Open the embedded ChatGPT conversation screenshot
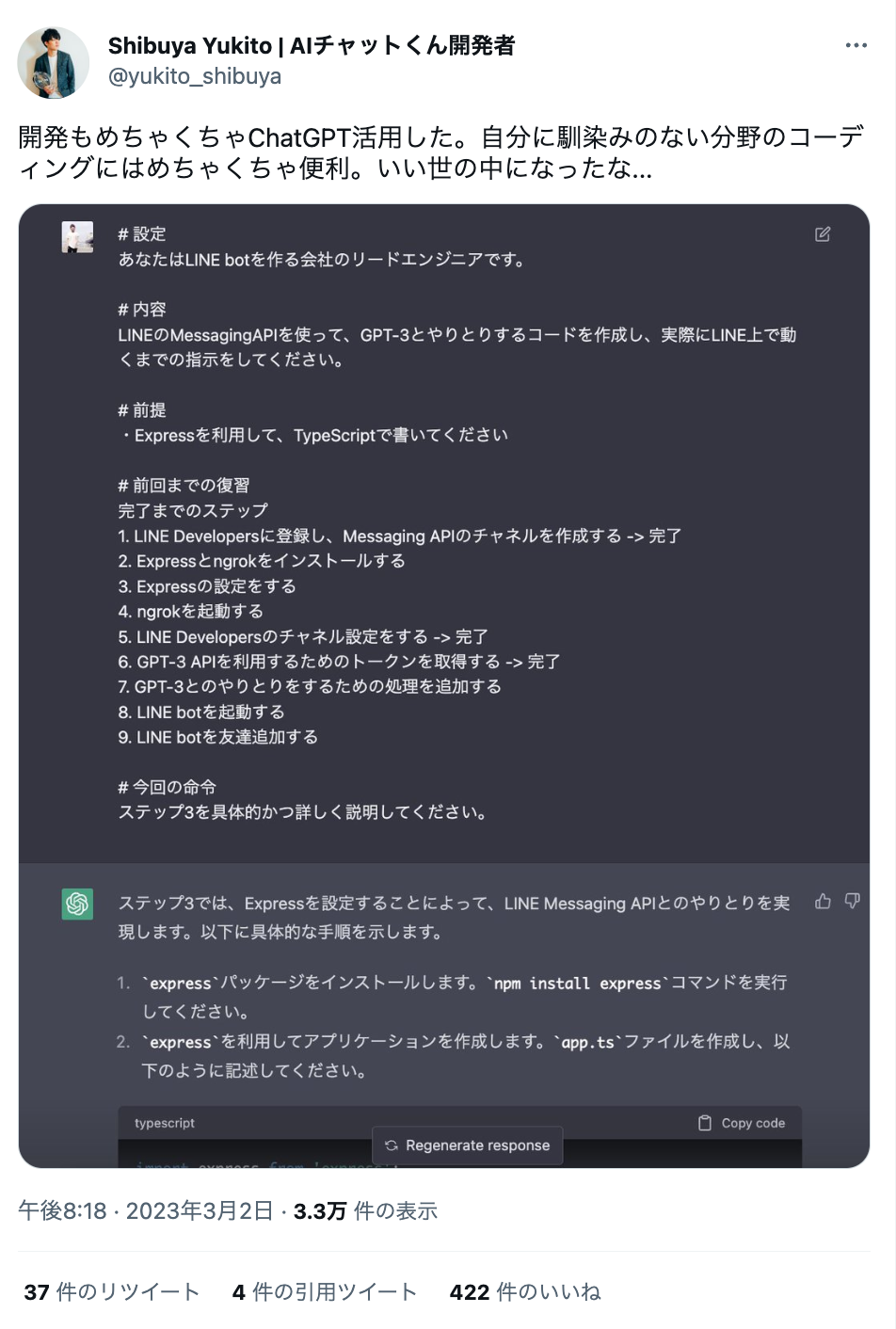Screen dimensions: 896x1329 448,659
